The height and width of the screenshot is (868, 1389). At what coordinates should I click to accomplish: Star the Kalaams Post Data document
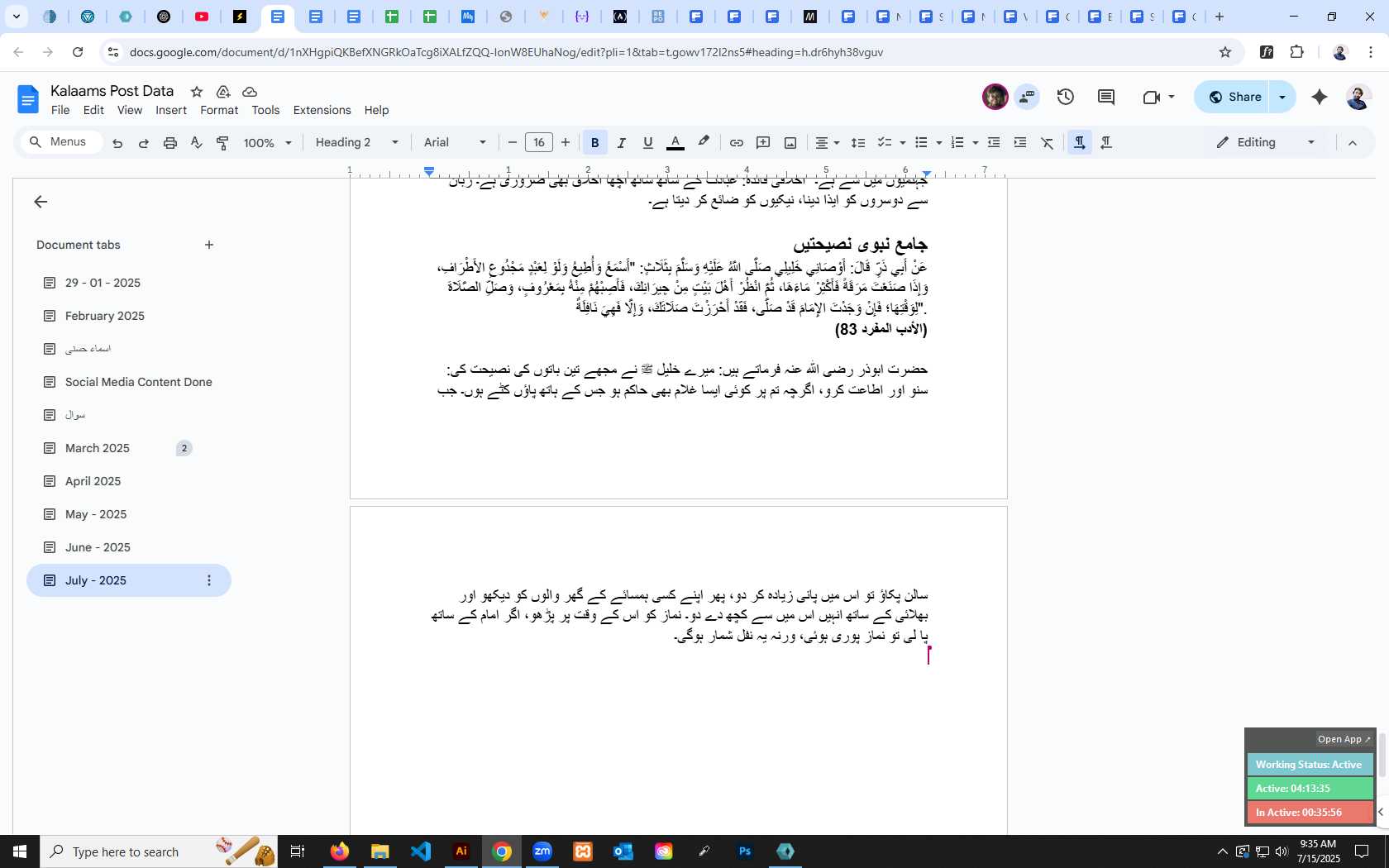tap(197, 92)
